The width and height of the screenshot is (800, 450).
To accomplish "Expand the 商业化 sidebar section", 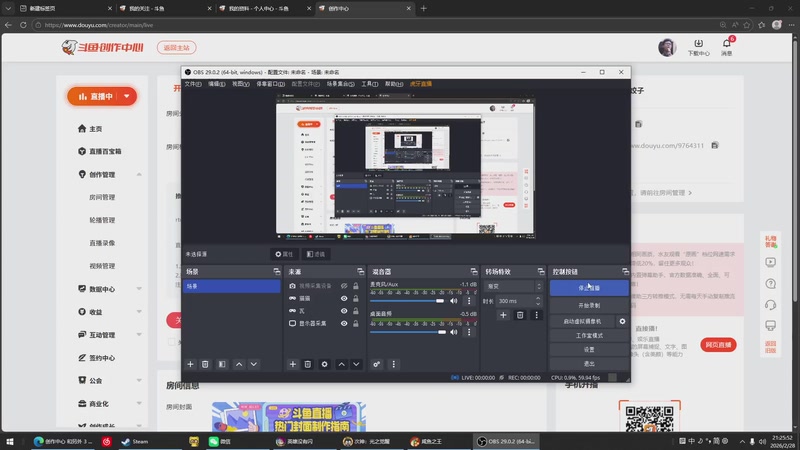I will (x=139, y=404).
